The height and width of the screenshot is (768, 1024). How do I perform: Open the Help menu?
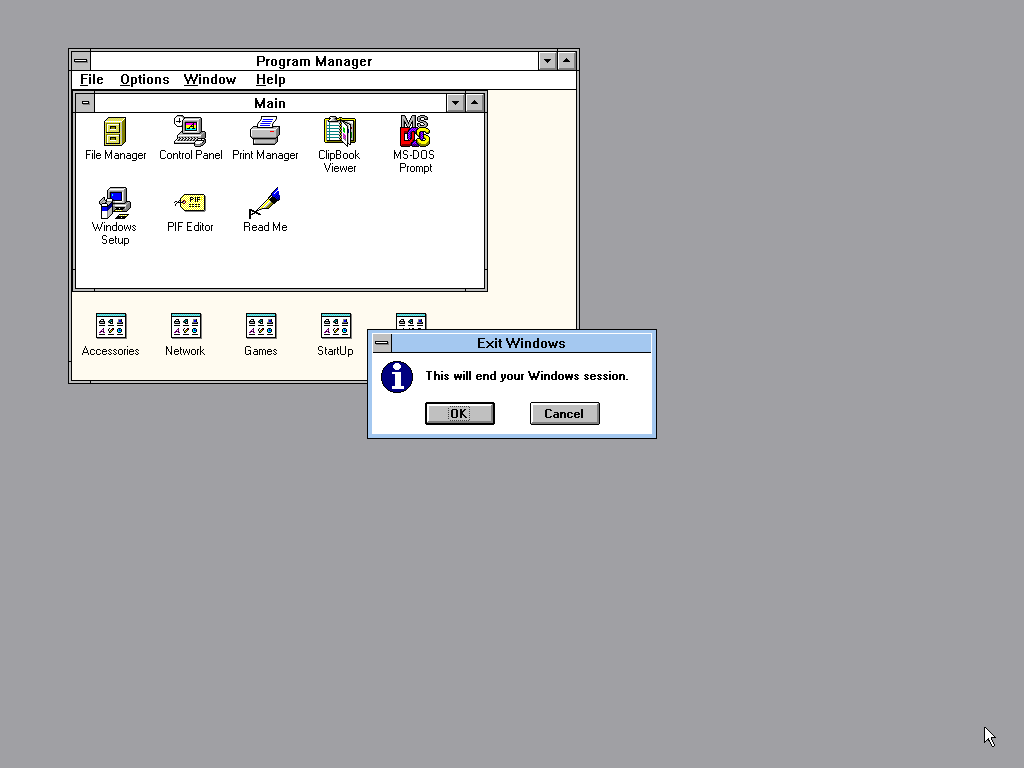(270, 80)
